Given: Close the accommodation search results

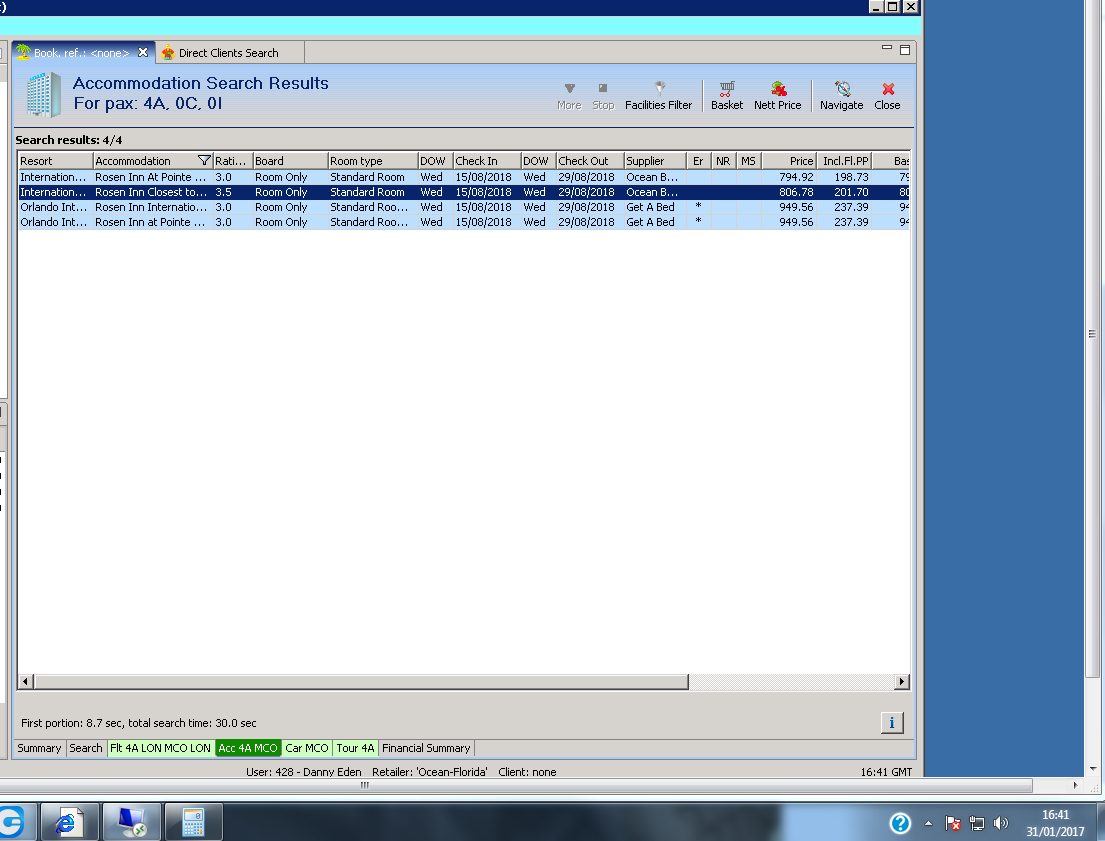Looking at the screenshot, I should 887,96.
